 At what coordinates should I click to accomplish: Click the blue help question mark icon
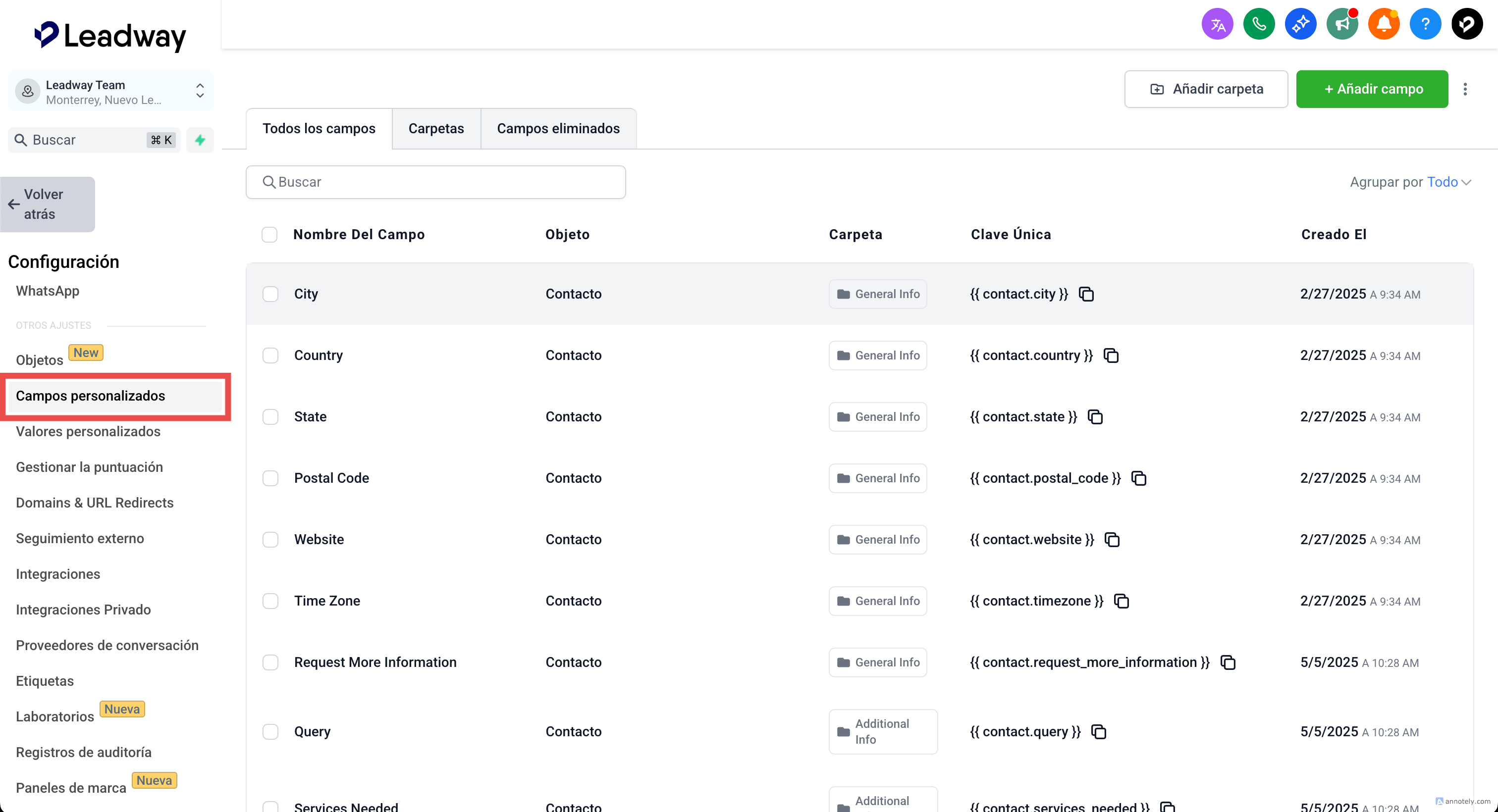[x=1425, y=24]
